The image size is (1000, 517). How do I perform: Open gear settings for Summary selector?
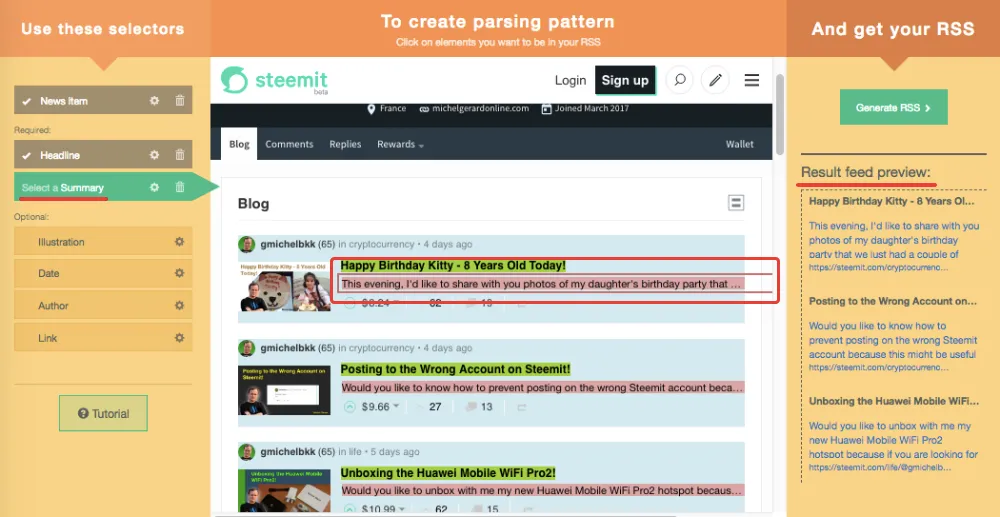coord(154,187)
